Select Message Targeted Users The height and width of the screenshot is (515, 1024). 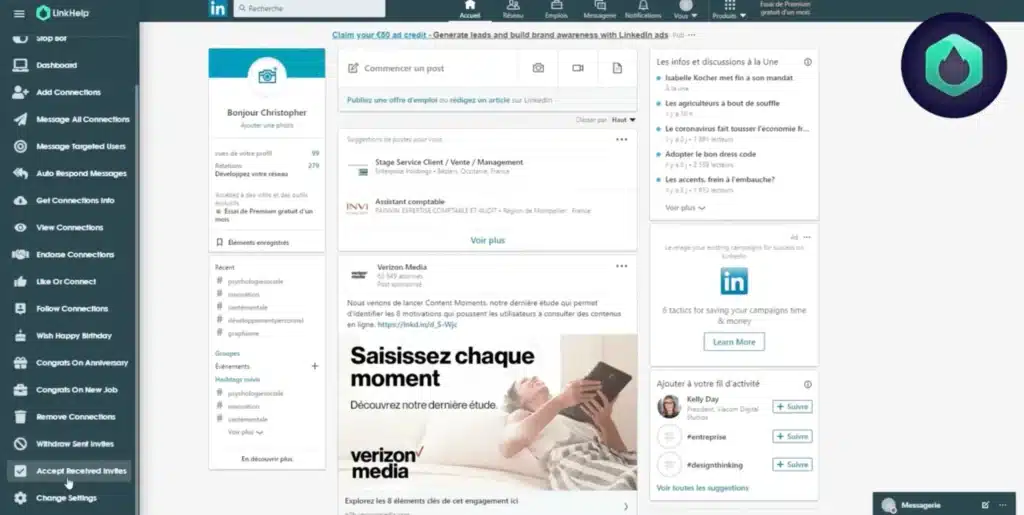(80, 146)
